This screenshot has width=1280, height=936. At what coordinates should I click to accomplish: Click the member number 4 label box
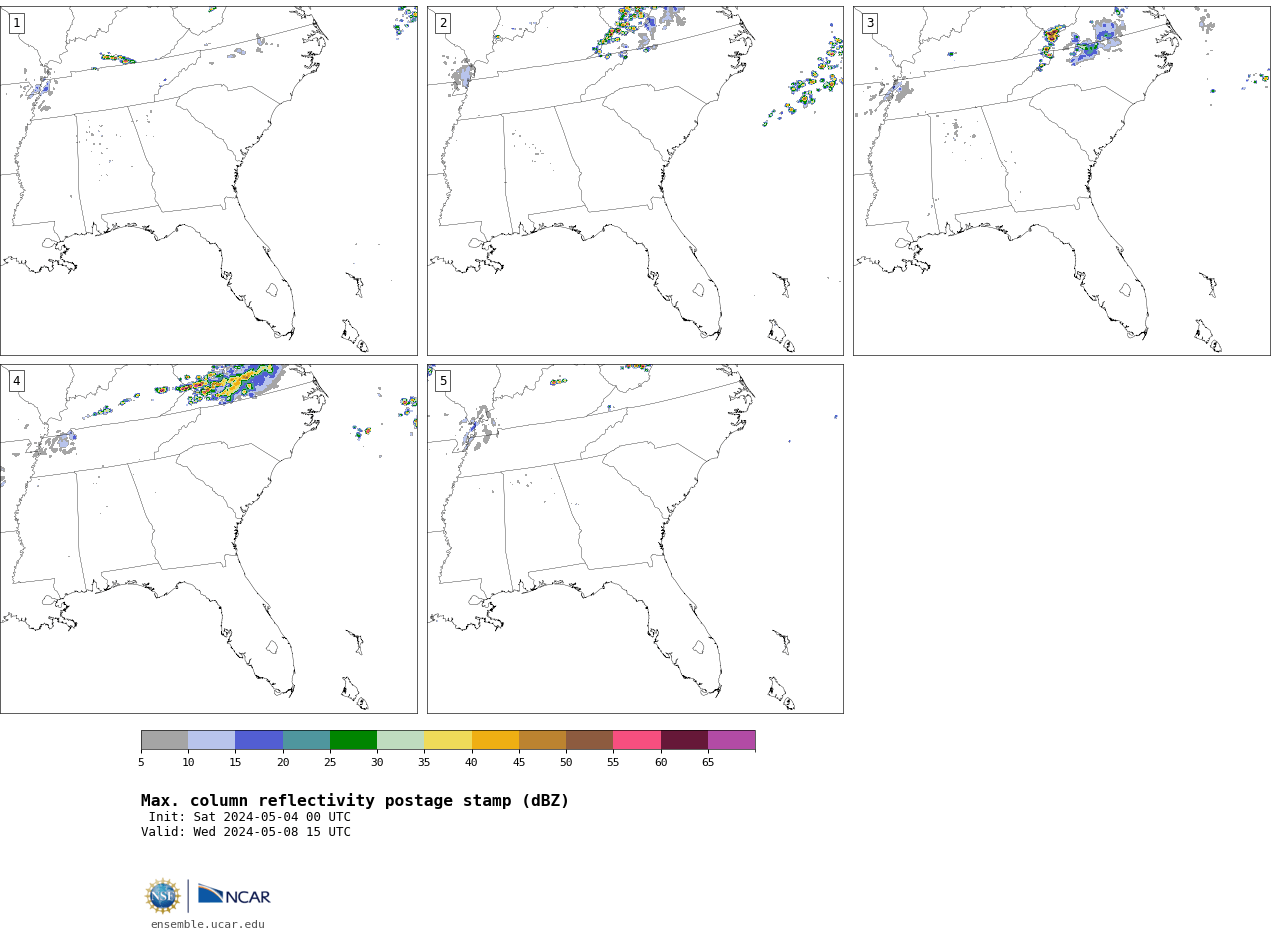coord(16,381)
